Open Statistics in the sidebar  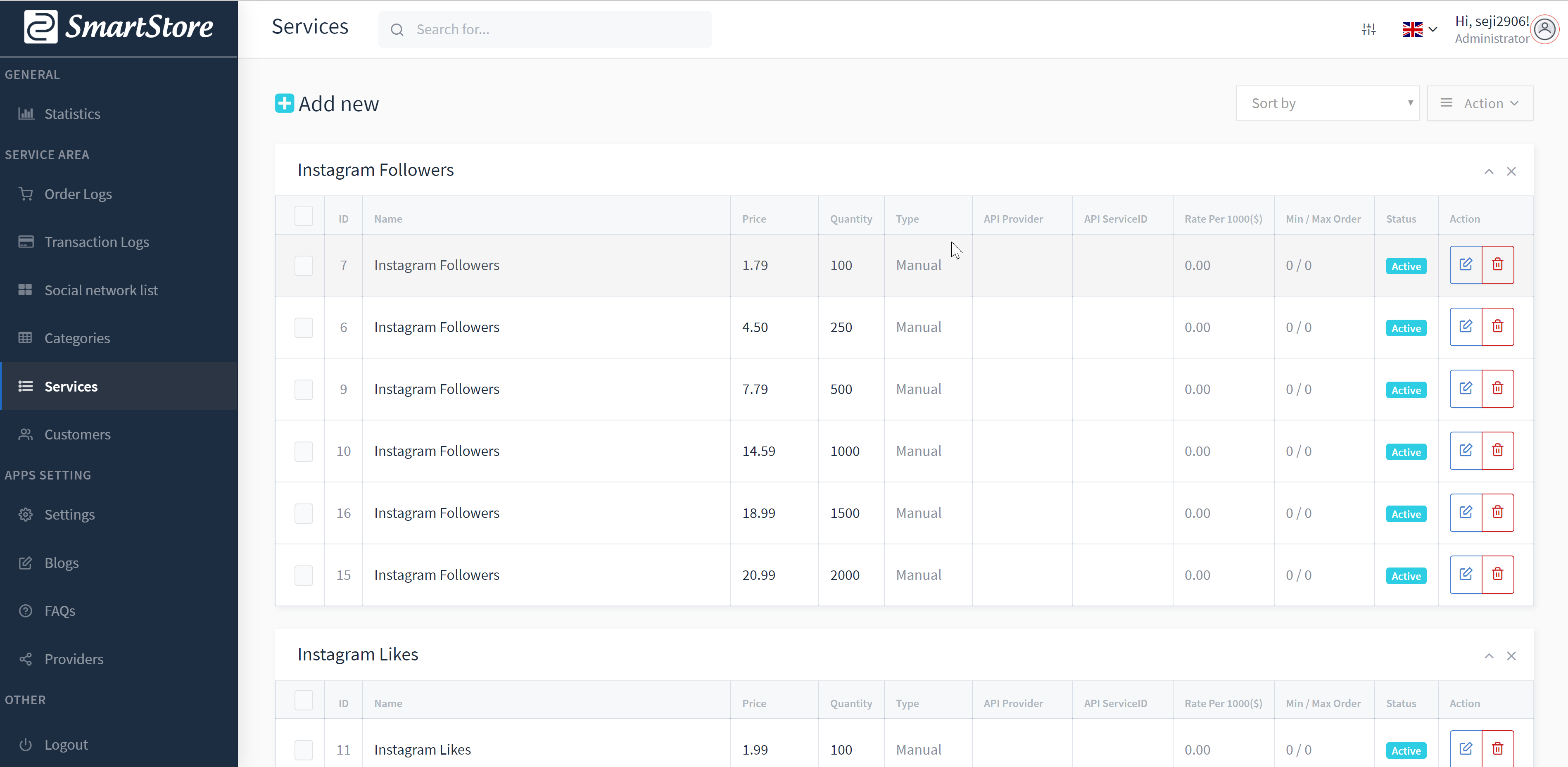(x=119, y=114)
